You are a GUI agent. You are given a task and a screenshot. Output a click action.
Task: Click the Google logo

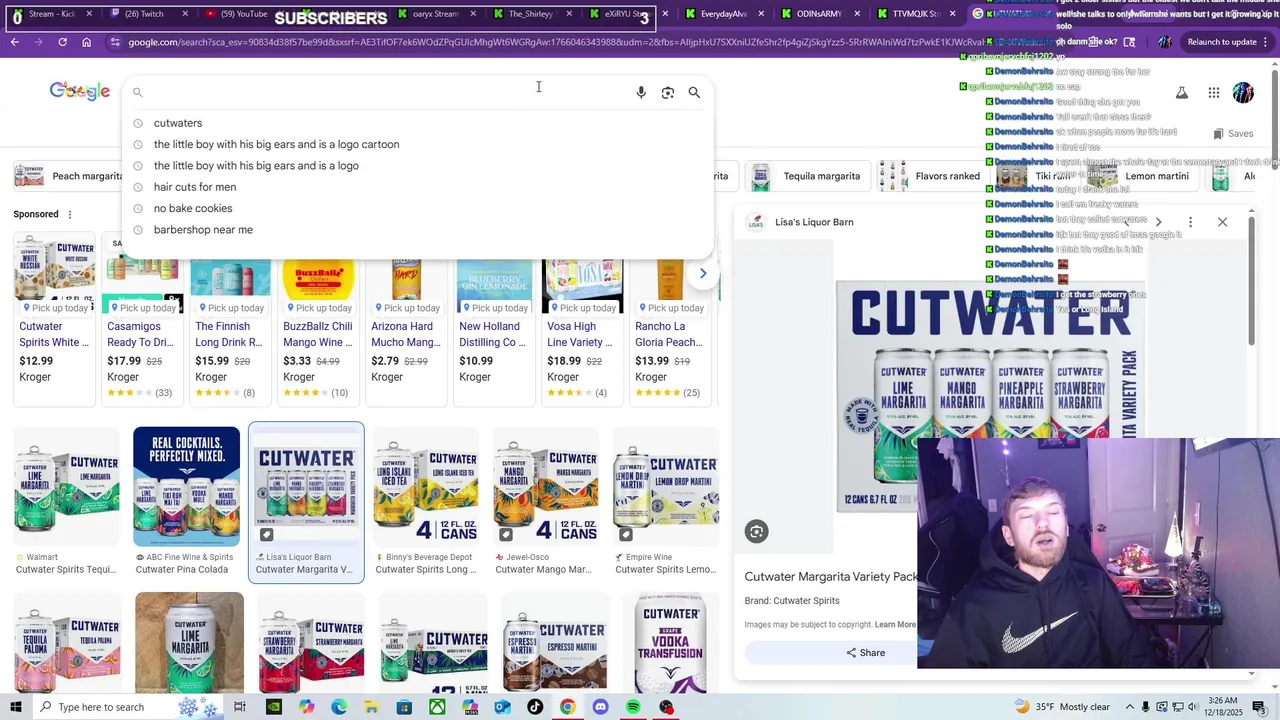80,91
